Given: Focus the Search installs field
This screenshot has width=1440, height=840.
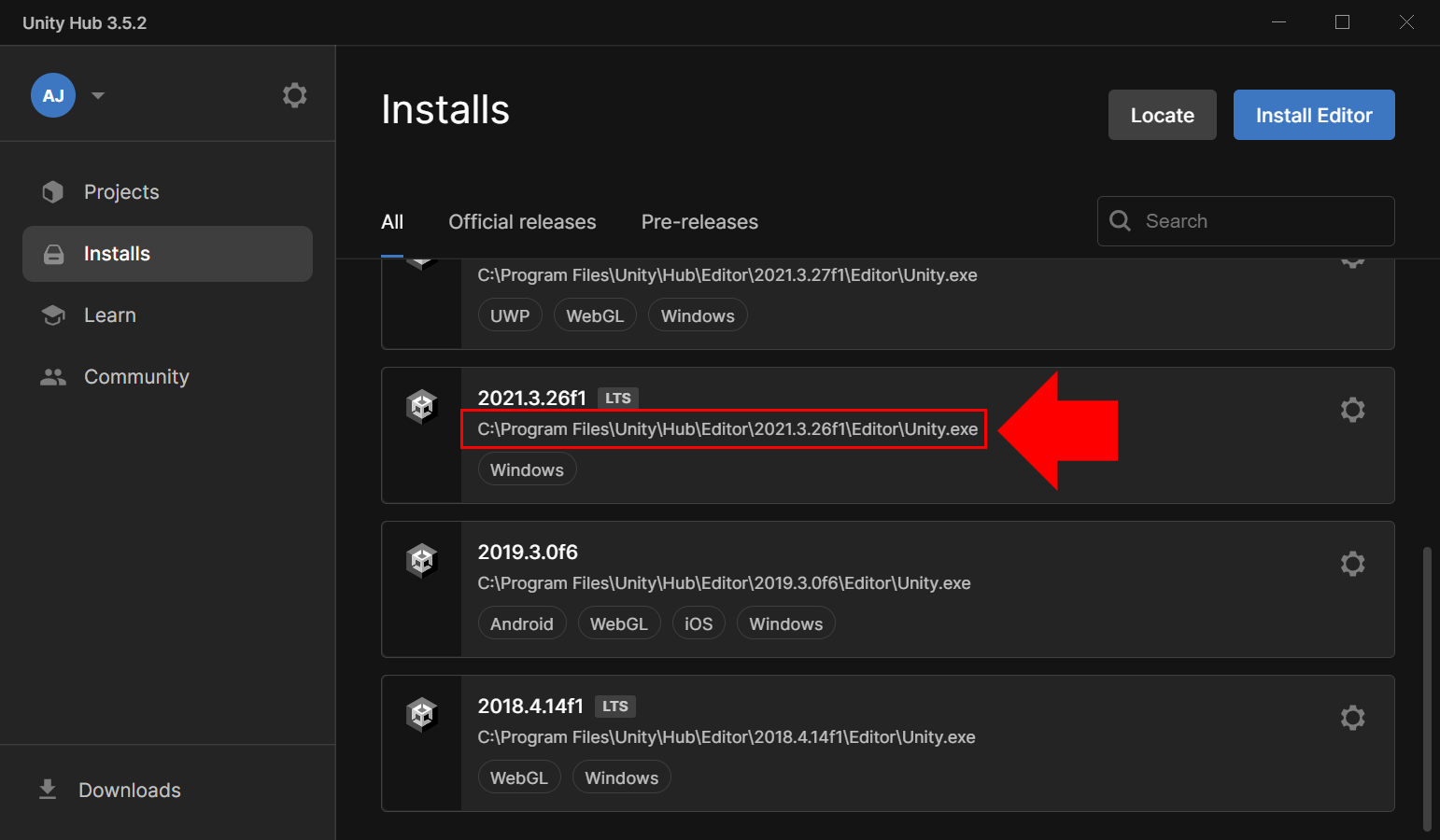Looking at the screenshot, I should (1246, 221).
